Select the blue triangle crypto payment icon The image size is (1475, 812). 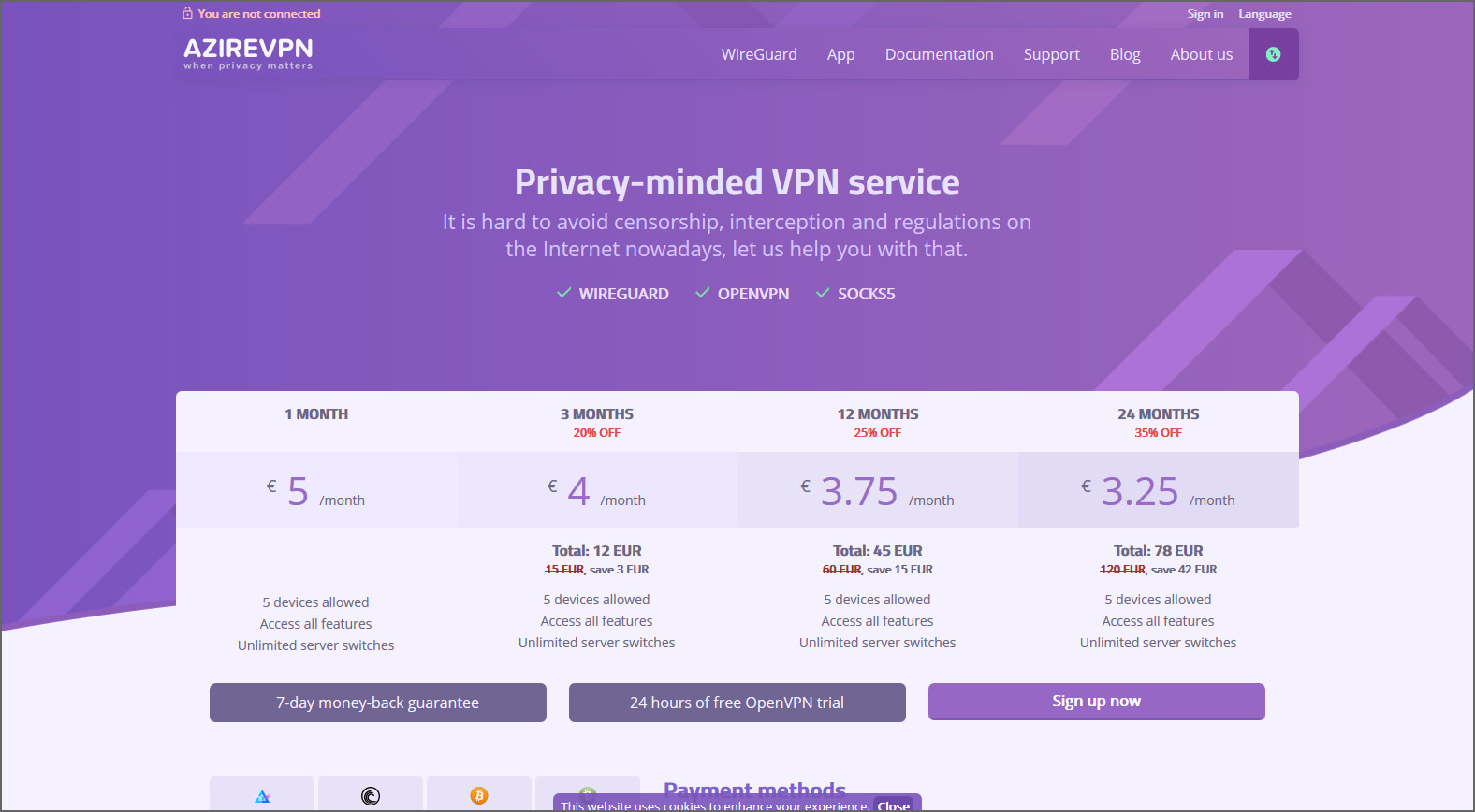[262, 796]
